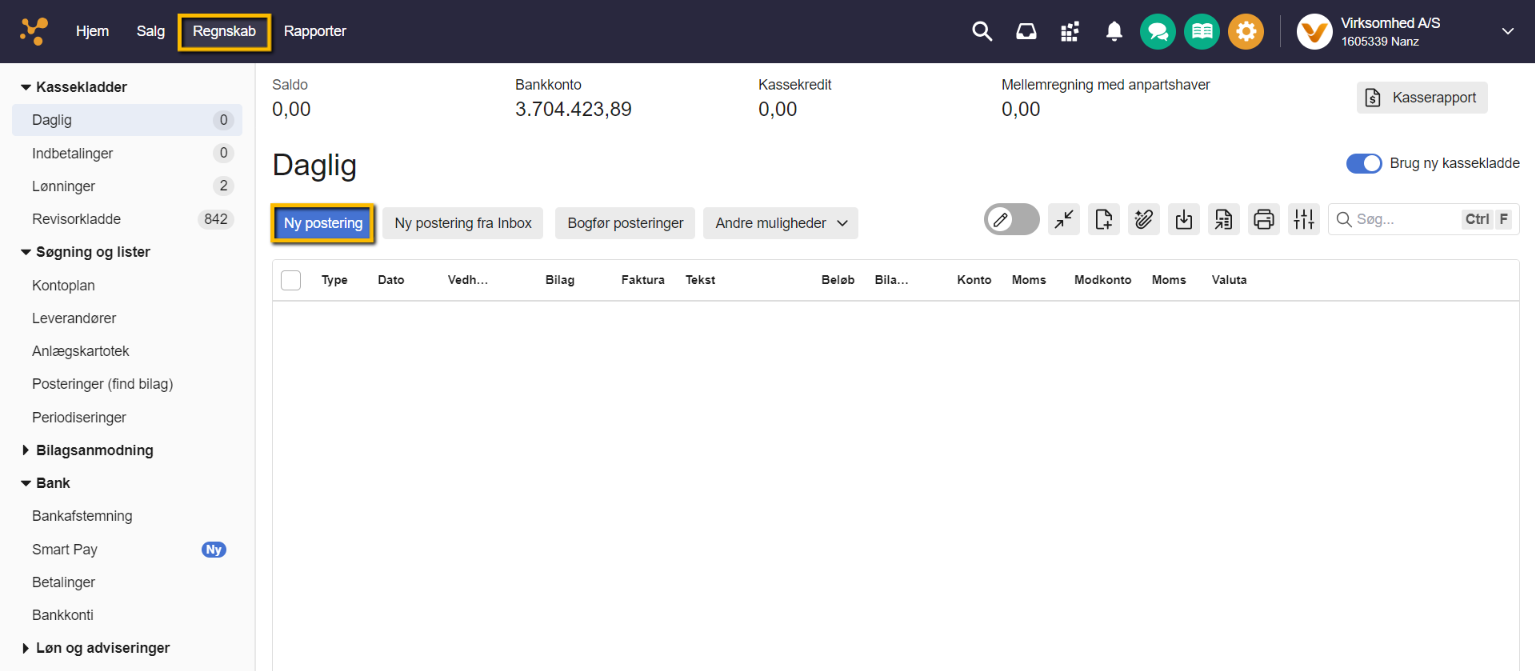Click the Ny postering button
Image resolution: width=1535 pixels, height=671 pixels.
(323, 223)
